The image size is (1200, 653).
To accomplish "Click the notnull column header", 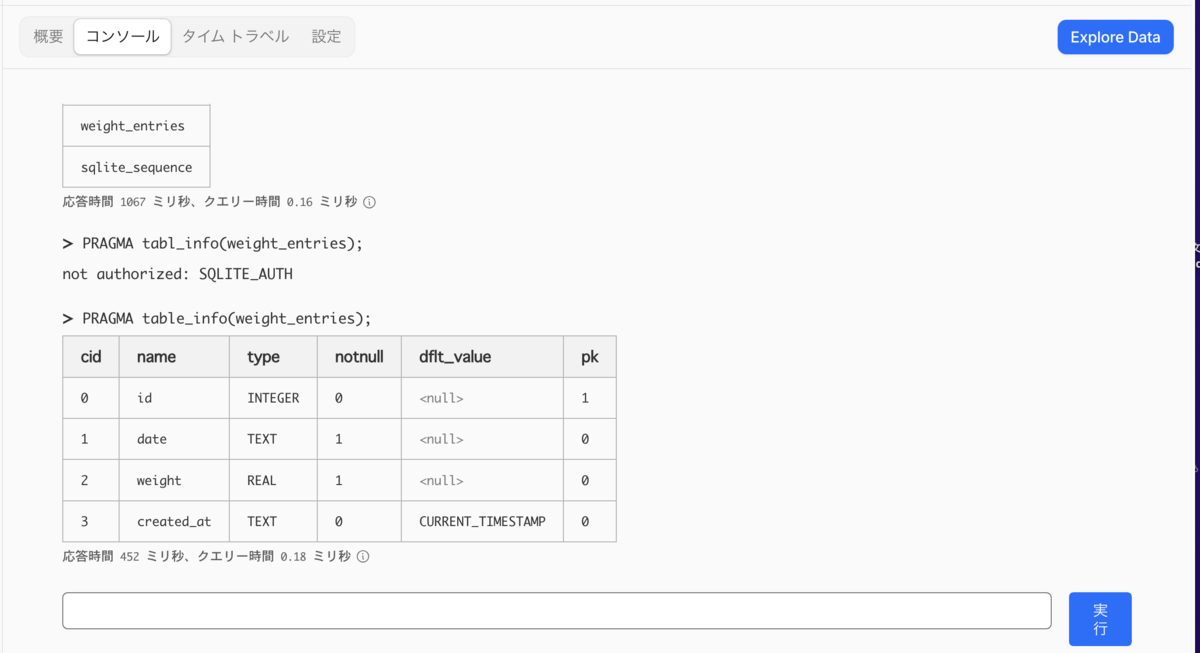I will pos(359,357).
